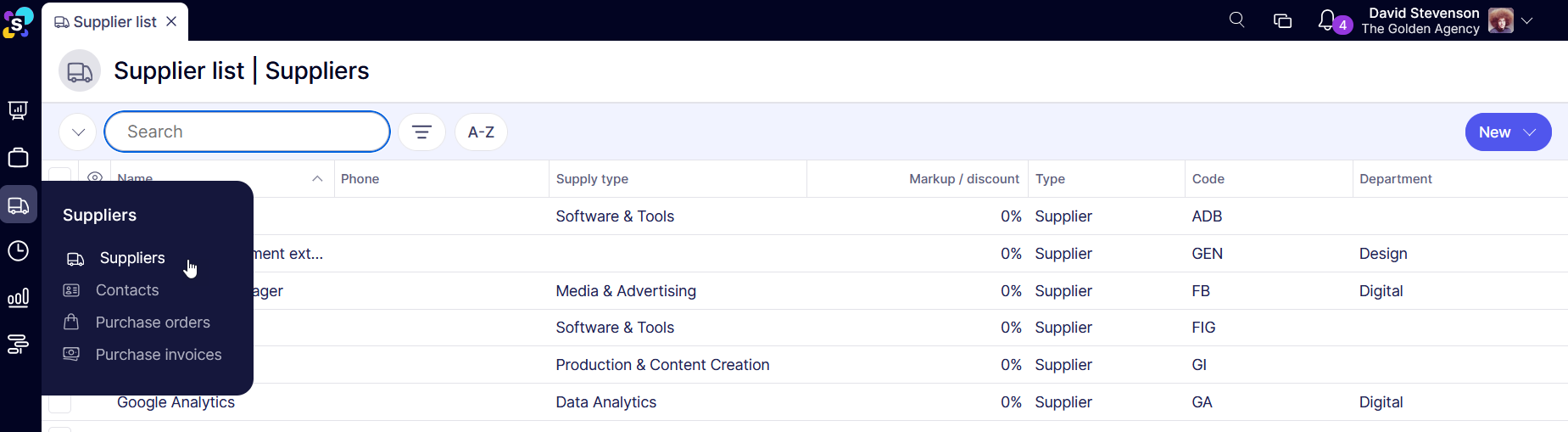Open the bar chart reports sidebar icon
Image resolution: width=1568 pixels, height=432 pixels.
coord(18,298)
